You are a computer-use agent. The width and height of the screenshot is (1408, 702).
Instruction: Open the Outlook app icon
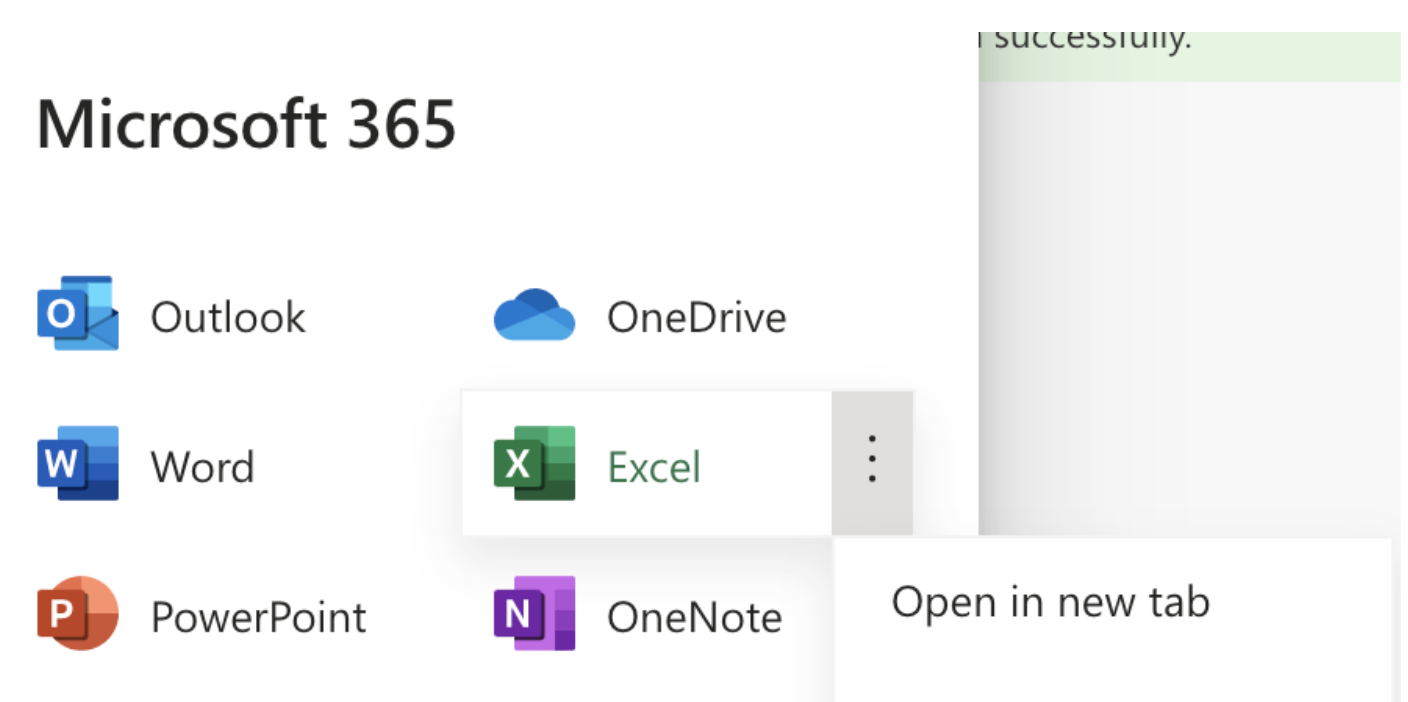78,314
